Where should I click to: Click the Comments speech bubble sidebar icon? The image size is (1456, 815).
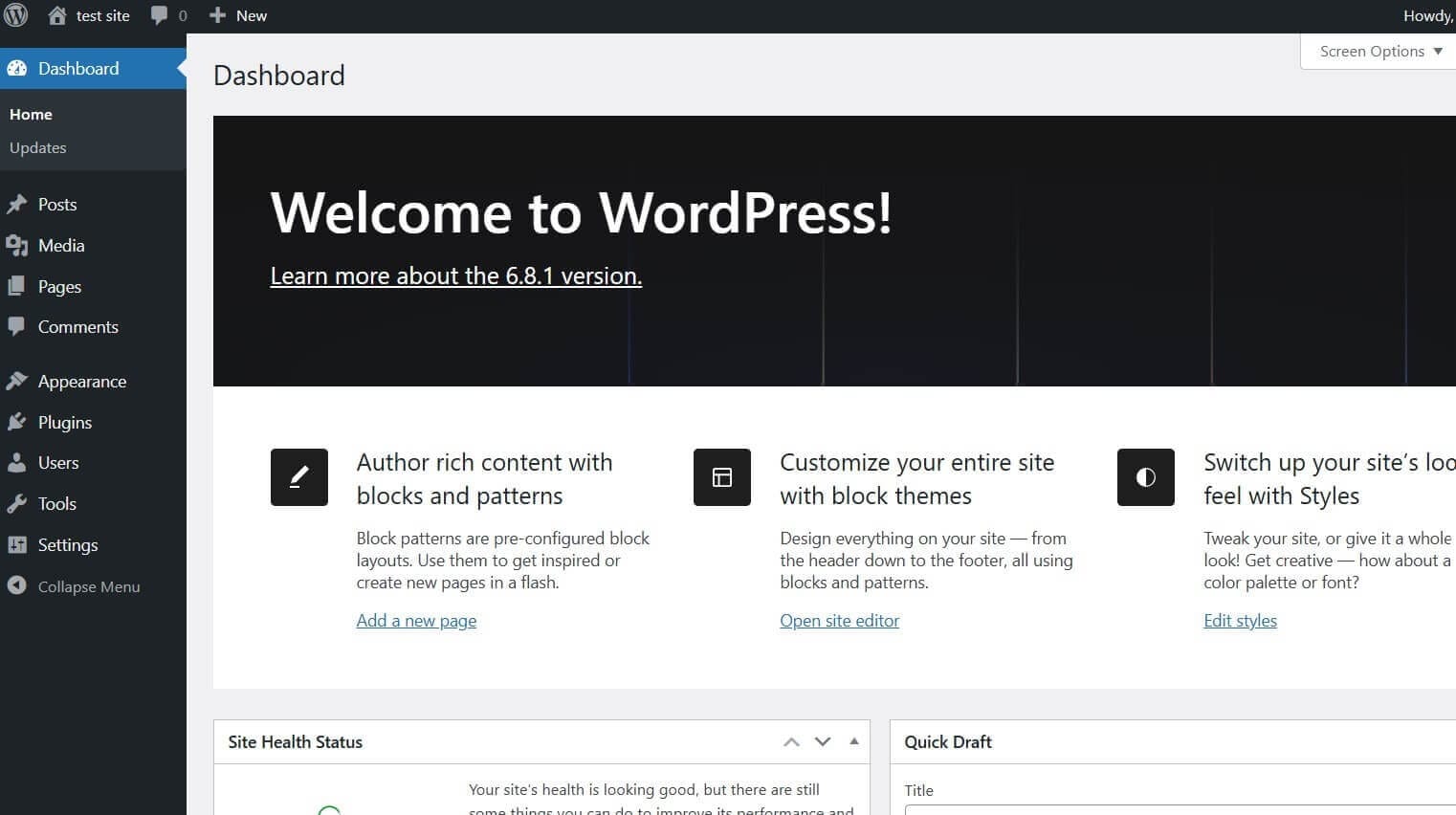pyautogui.click(x=17, y=326)
